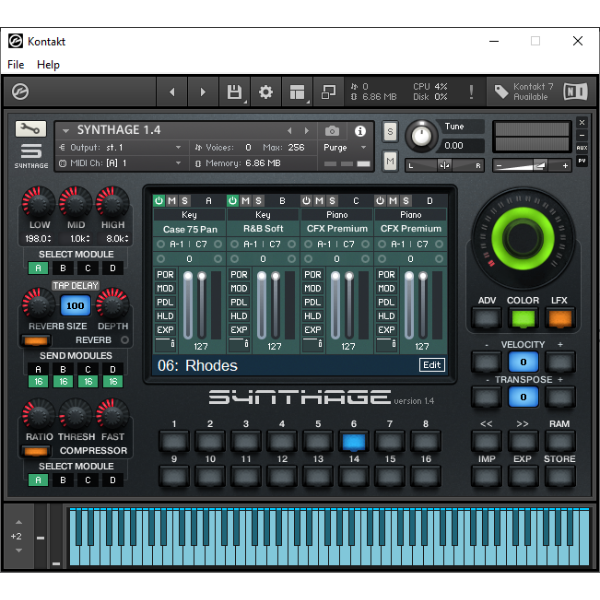Click the orange LFX button

pos(559,318)
